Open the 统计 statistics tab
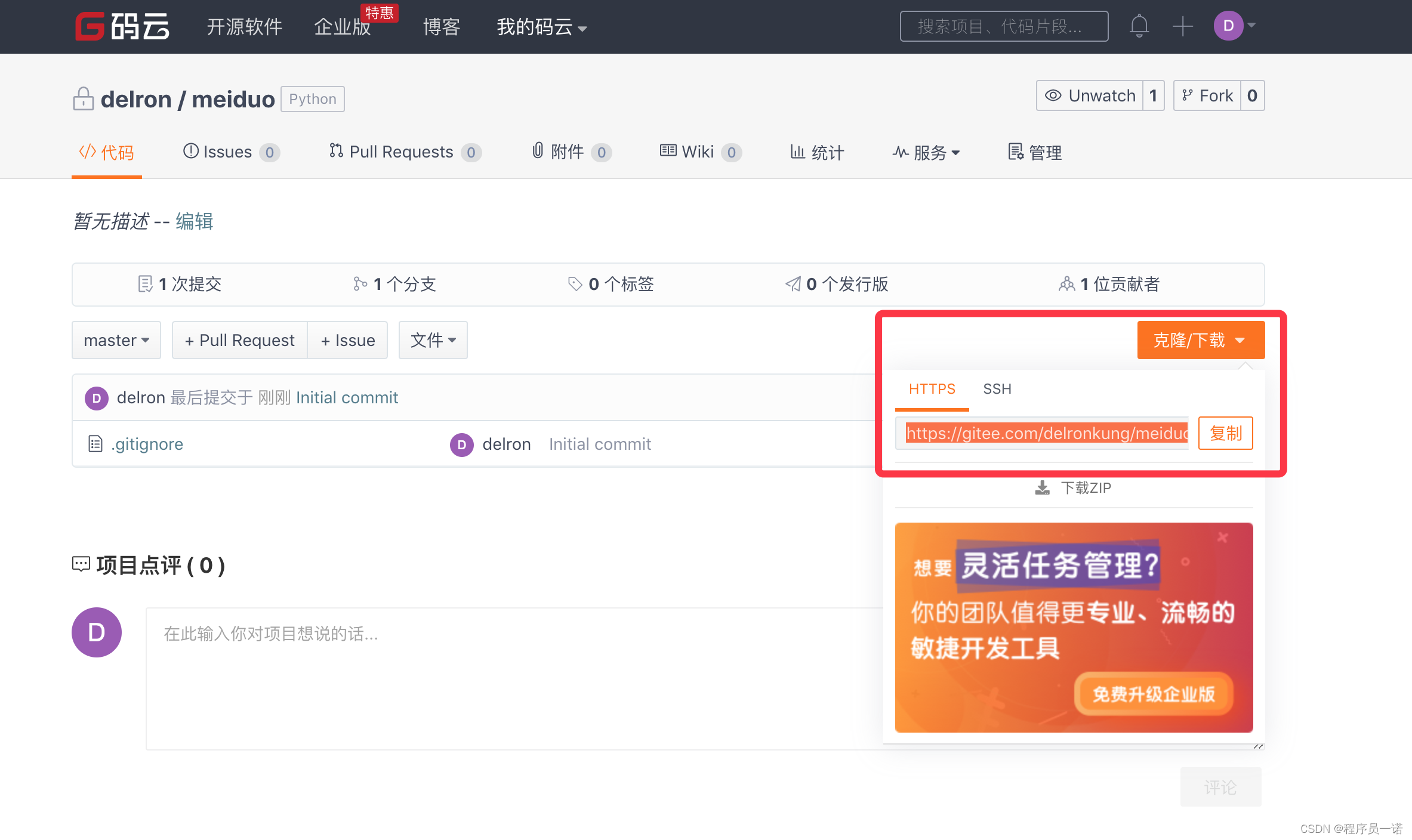This screenshot has height=840, width=1412. click(817, 152)
